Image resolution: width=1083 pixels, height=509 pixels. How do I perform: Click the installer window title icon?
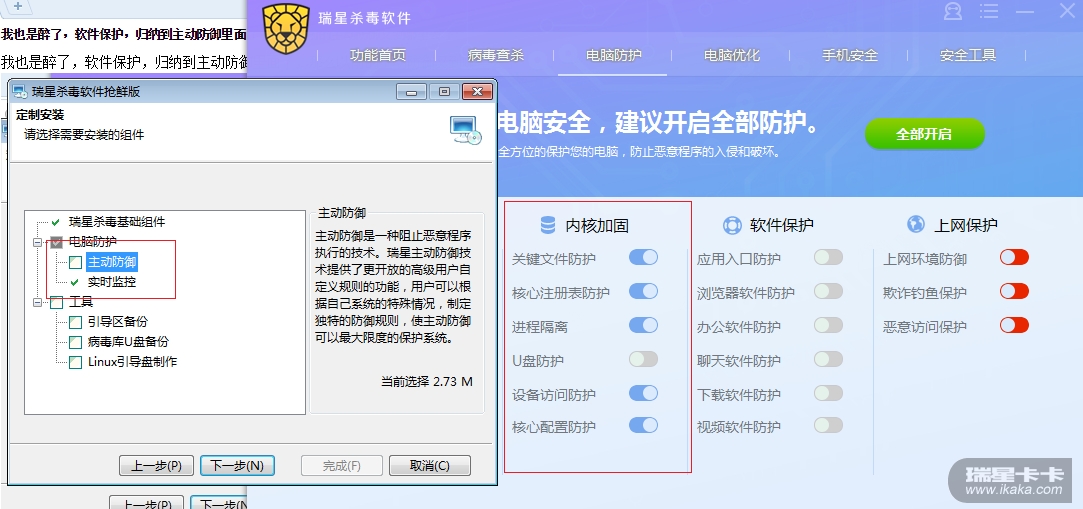coord(20,91)
